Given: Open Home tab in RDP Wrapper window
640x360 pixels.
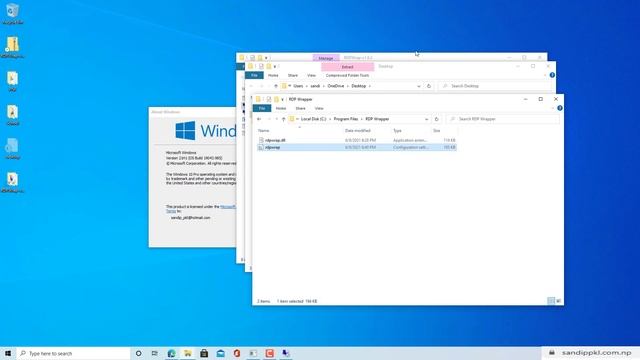Looking at the screenshot, I should click(281, 108).
